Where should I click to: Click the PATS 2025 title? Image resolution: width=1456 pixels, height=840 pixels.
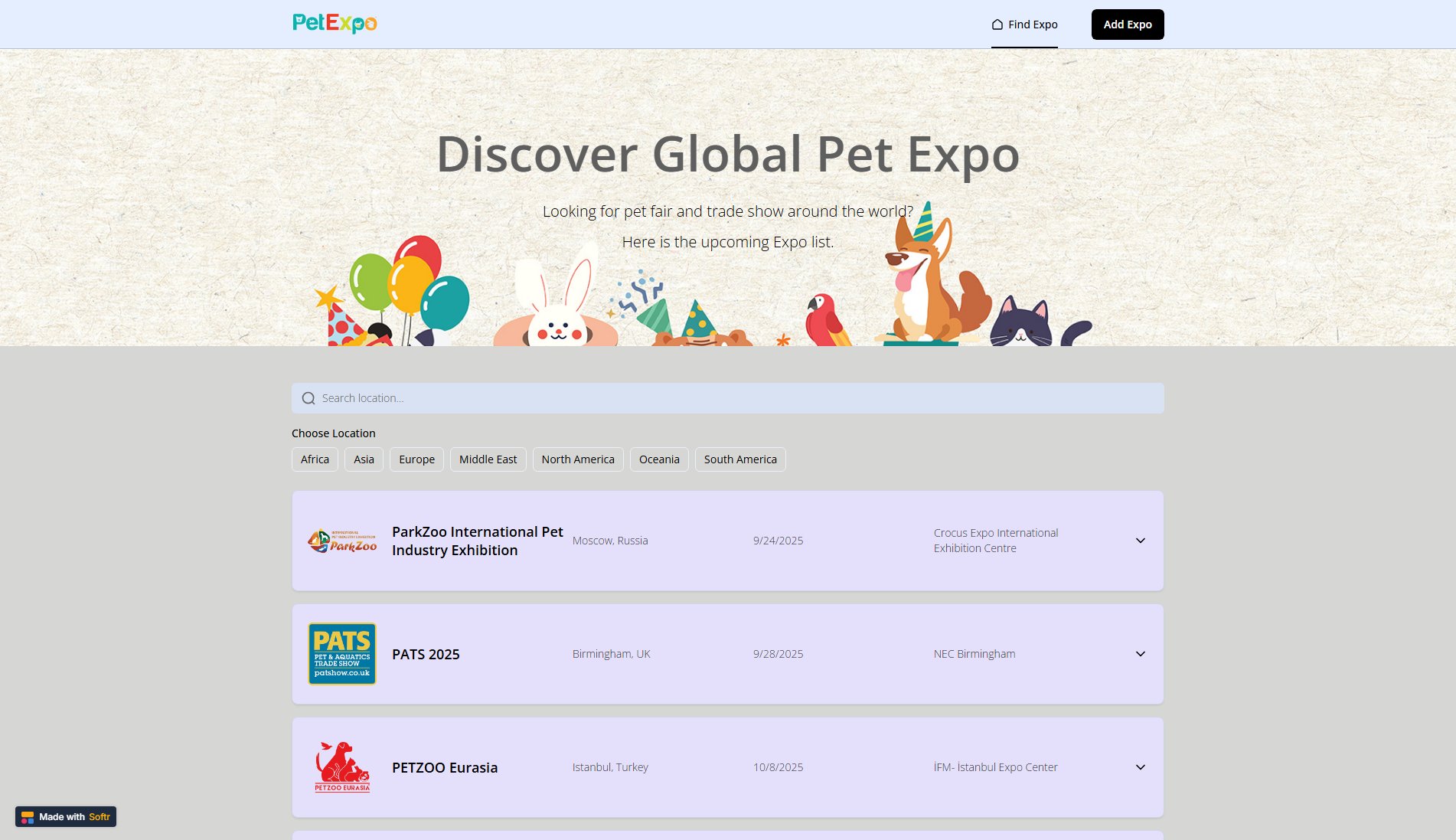(x=426, y=654)
